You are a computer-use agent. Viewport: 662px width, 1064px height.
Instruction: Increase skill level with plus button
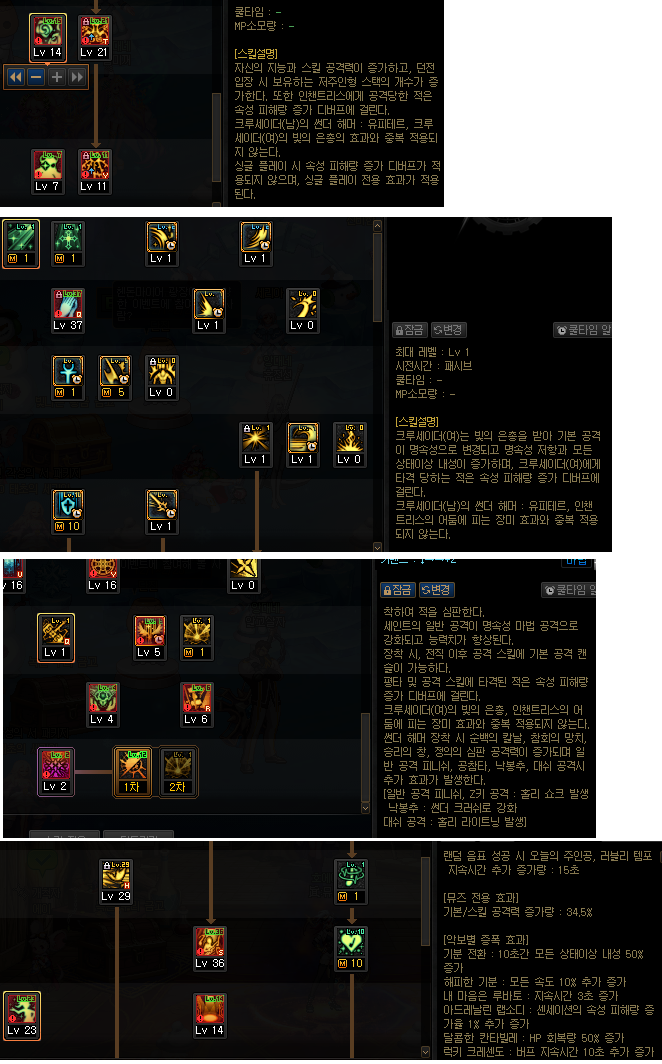(x=57, y=77)
